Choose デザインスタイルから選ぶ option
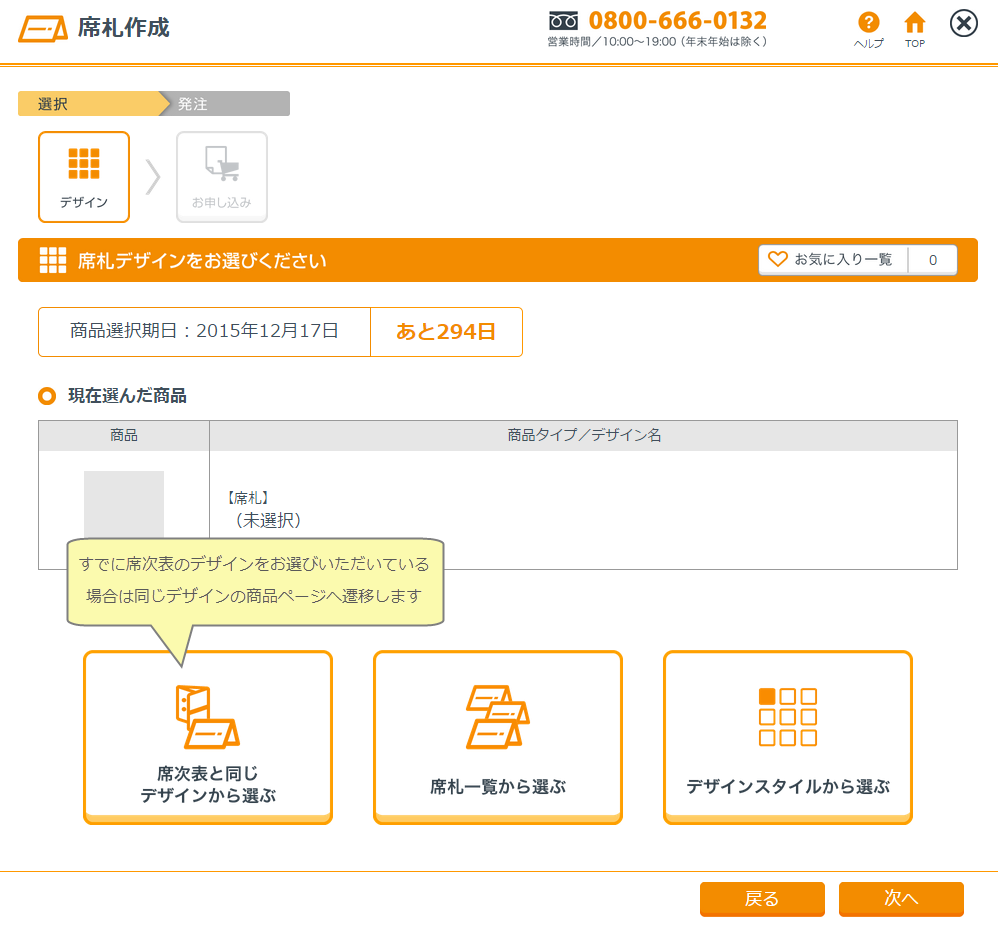 click(788, 738)
